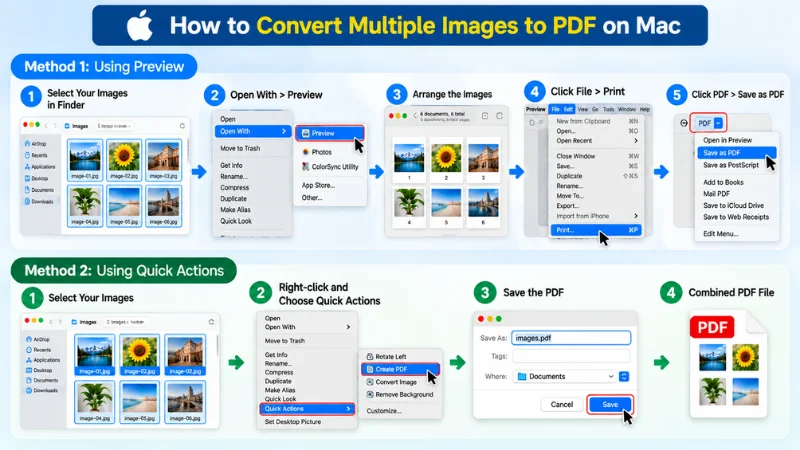Select Save as PDF in the PDF menu
This screenshot has width=800, height=450.
click(x=737, y=153)
